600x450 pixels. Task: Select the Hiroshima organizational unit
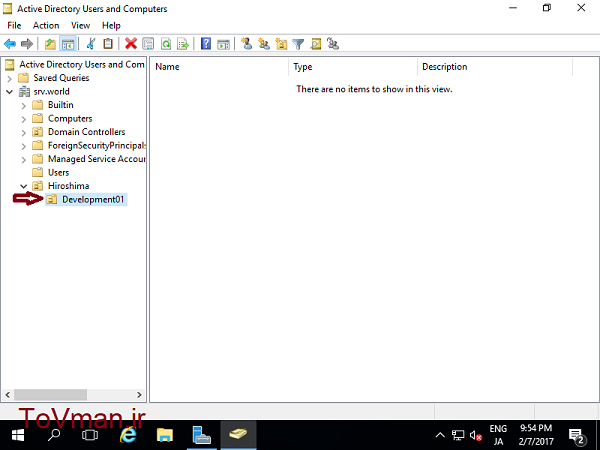coord(68,186)
